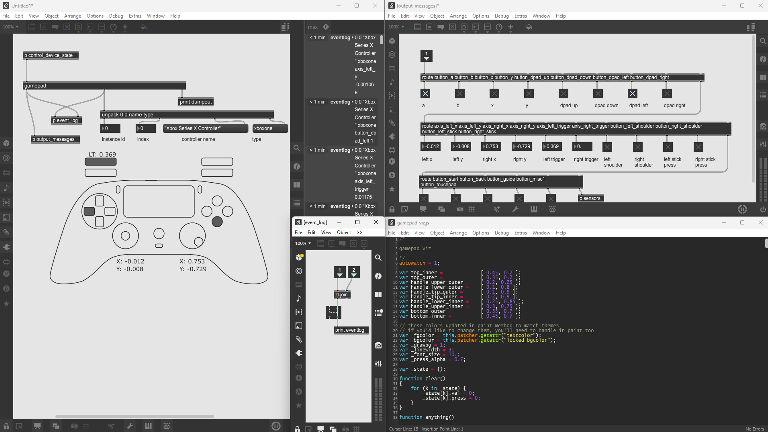Image resolution: width=768 pixels, height=432 pixels.
Task: Toggle patcher lock in Untitled window bottom toolbar
Action: coord(6,426)
